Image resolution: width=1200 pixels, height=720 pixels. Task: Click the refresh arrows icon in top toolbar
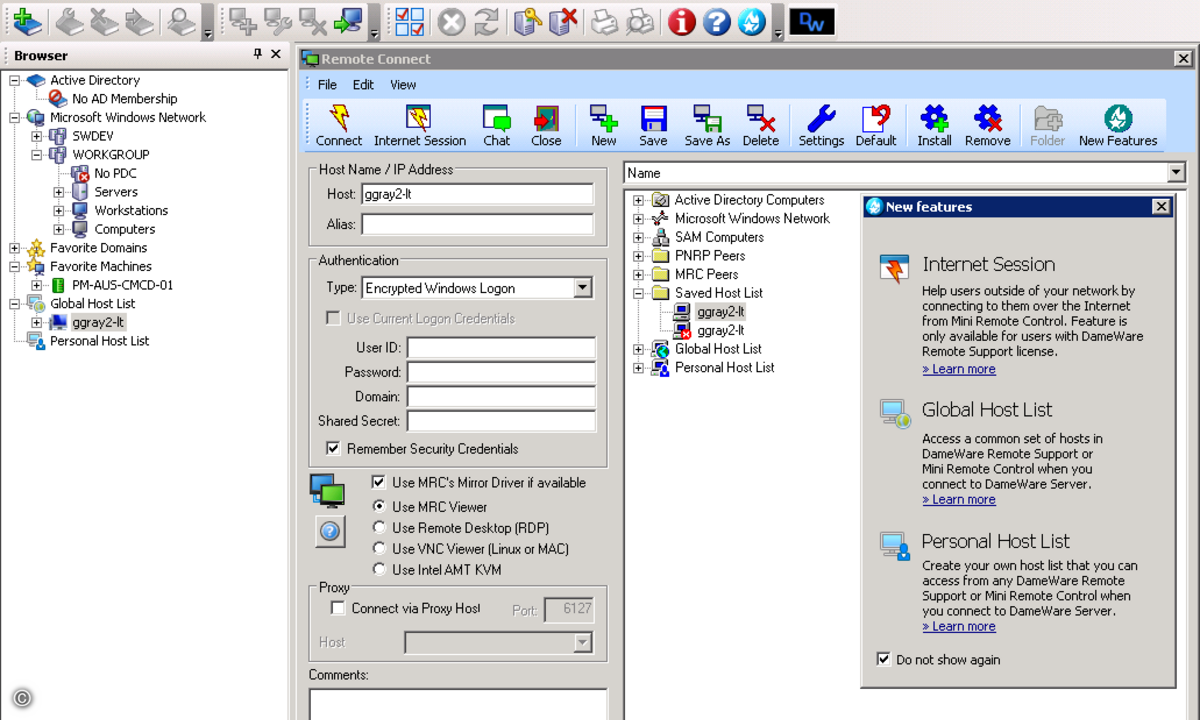click(x=486, y=21)
